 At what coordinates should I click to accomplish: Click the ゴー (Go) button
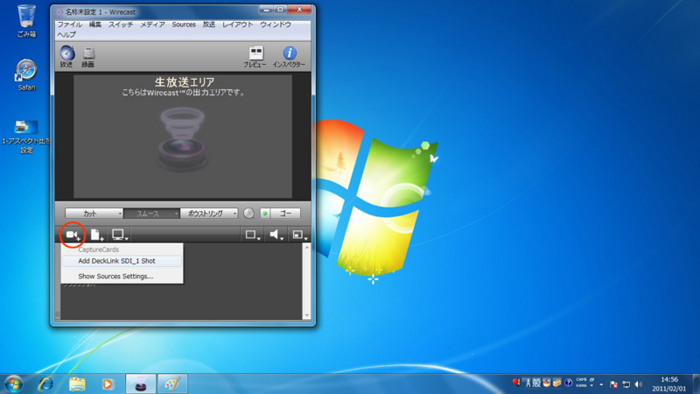click(x=285, y=214)
